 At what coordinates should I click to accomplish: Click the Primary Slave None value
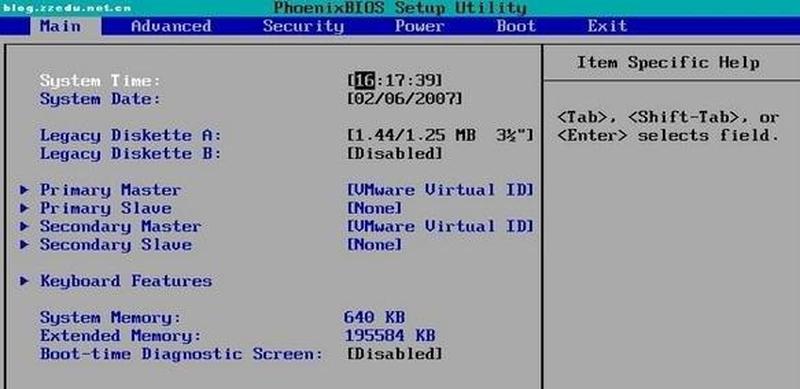(374, 208)
